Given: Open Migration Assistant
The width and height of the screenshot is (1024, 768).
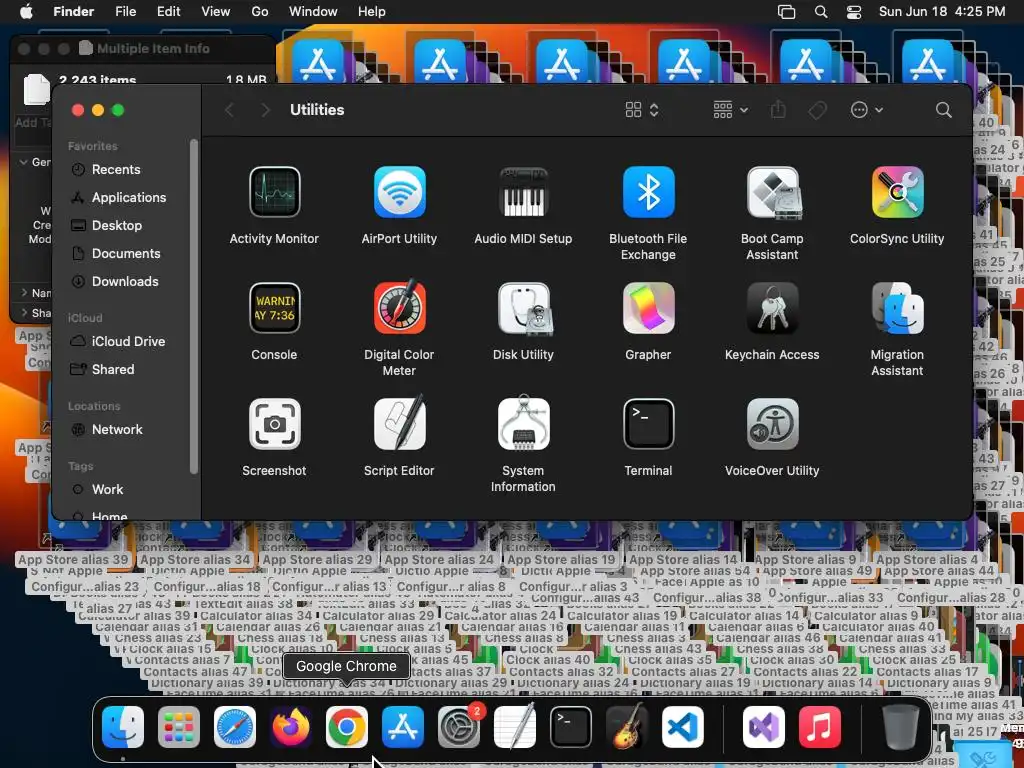Looking at the screenshot, I should 897,308.
